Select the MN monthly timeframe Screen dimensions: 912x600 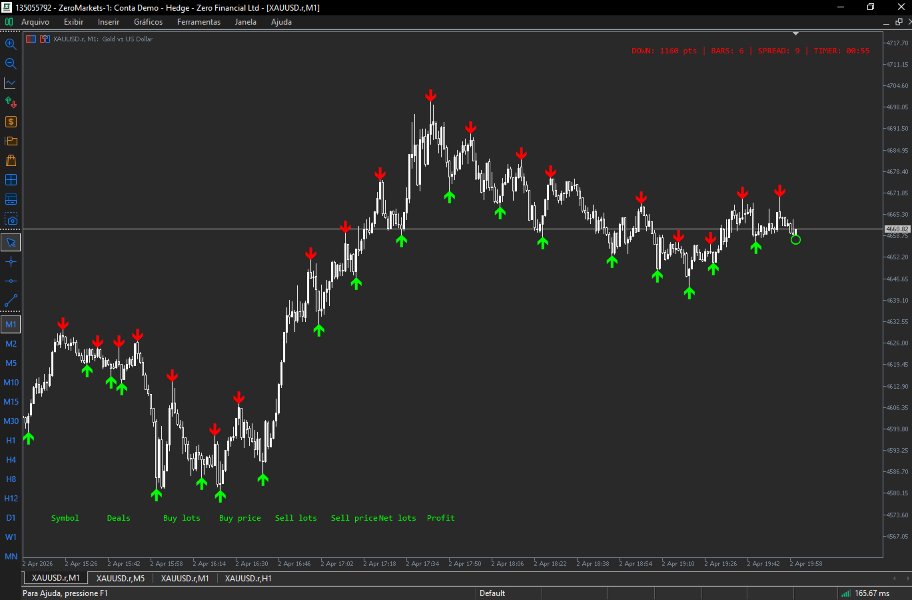12,555
